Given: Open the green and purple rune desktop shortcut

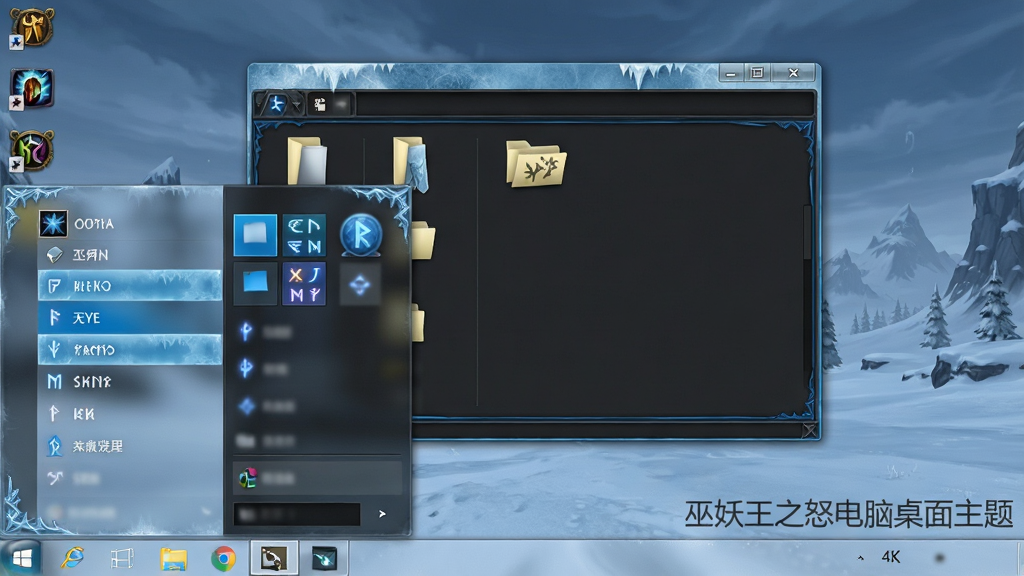Looking at the screenshot, I should click(32, 150).
